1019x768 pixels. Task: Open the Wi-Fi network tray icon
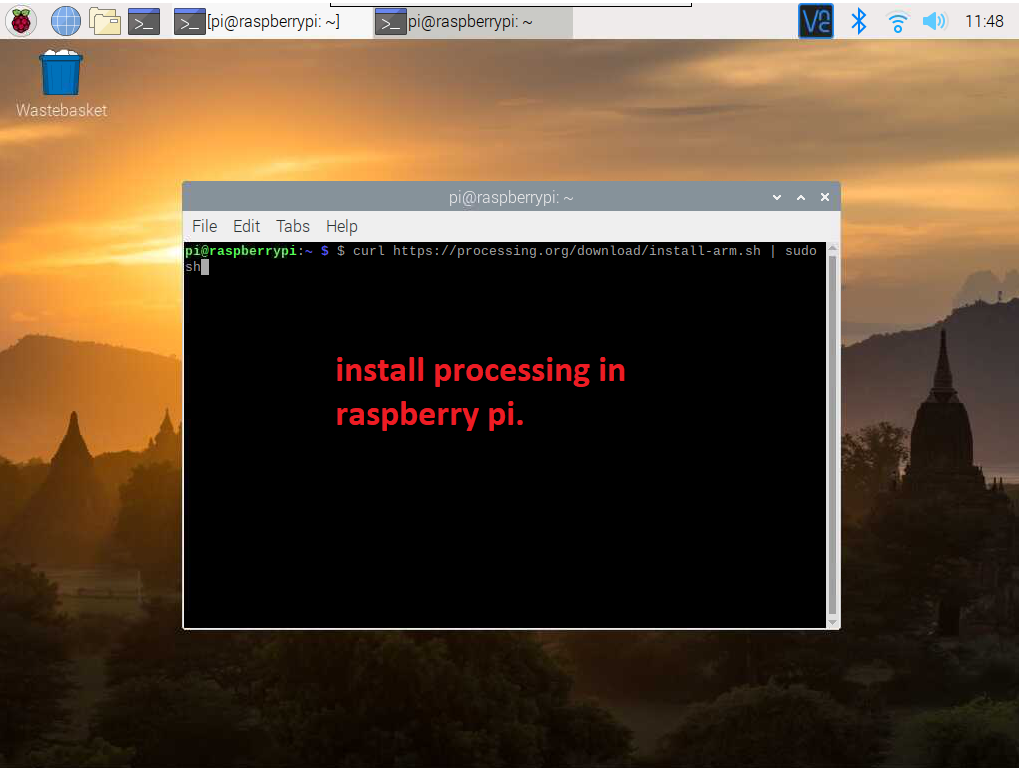898,21
